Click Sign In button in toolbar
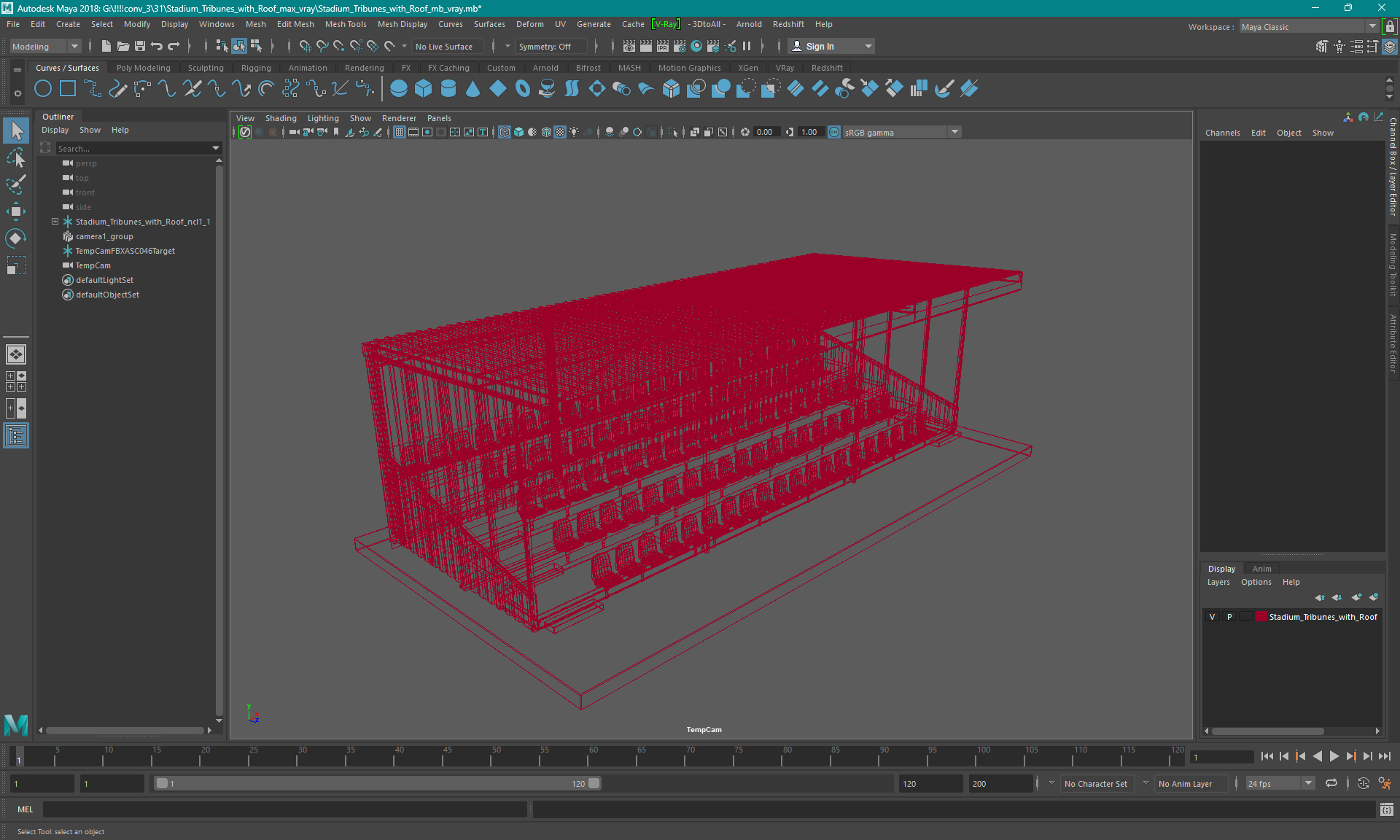Viewport: 1400px width, 840px height. 819,46
